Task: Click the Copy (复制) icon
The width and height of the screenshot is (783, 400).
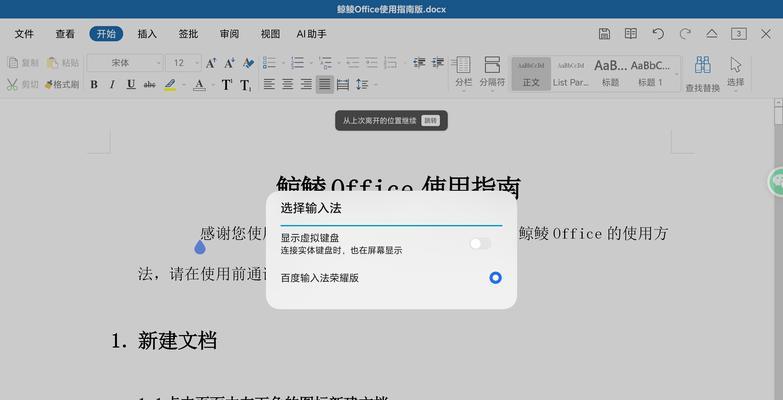Action: (13, 63)
